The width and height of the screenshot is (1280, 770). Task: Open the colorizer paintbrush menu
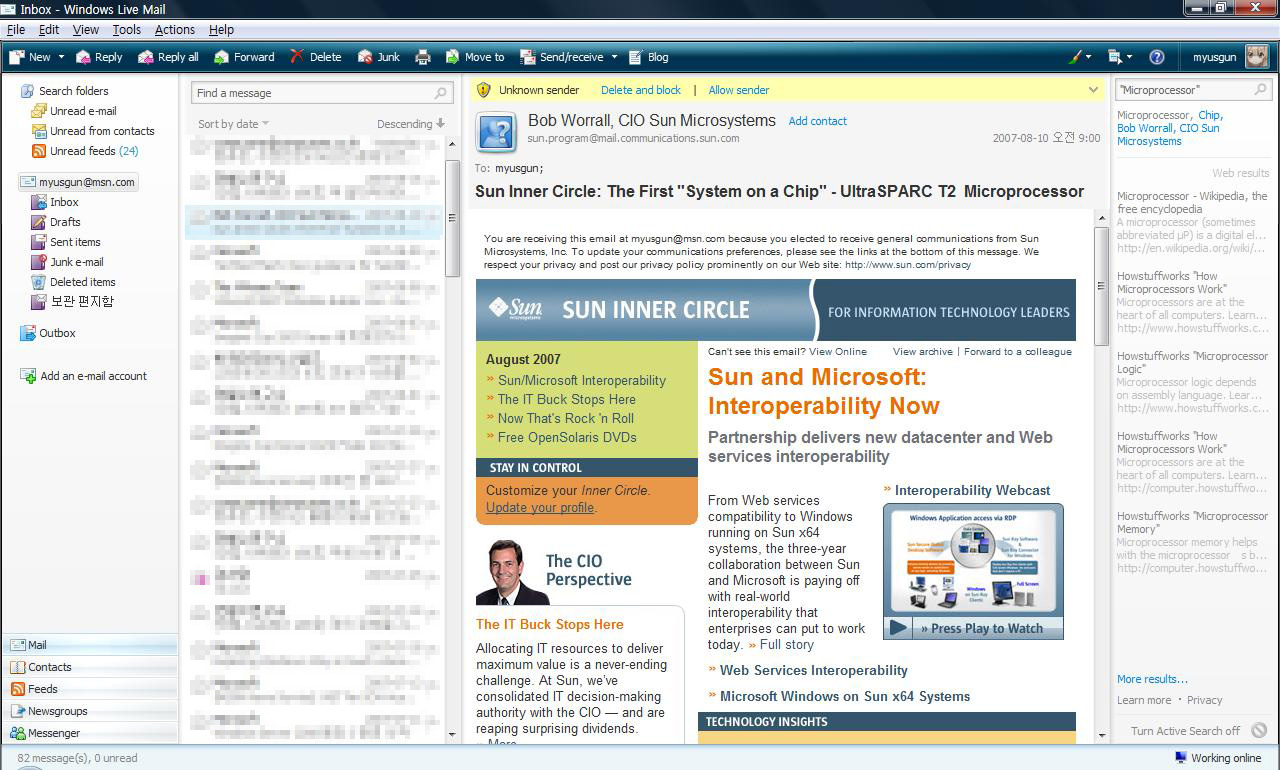[1080, 57]
